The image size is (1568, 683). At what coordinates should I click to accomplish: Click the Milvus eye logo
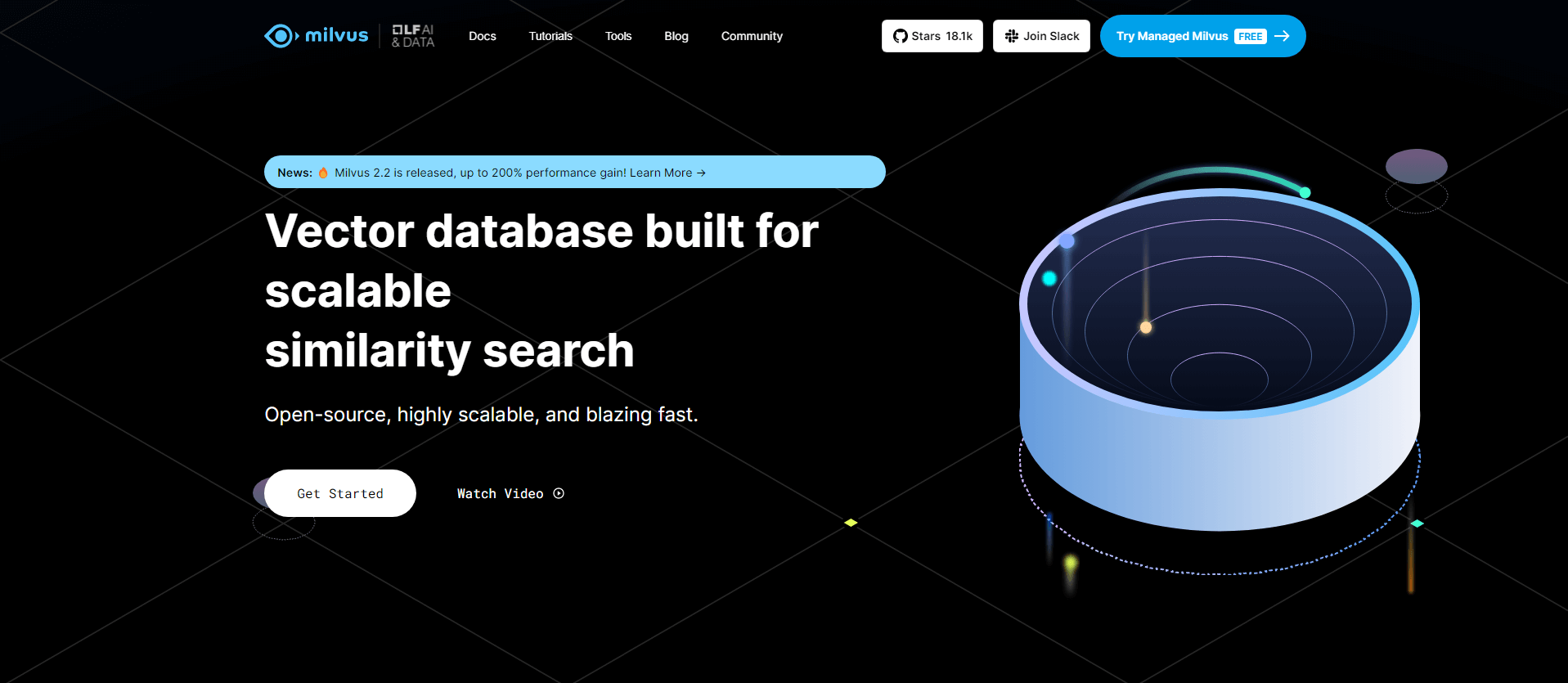(x=281, y=36)
